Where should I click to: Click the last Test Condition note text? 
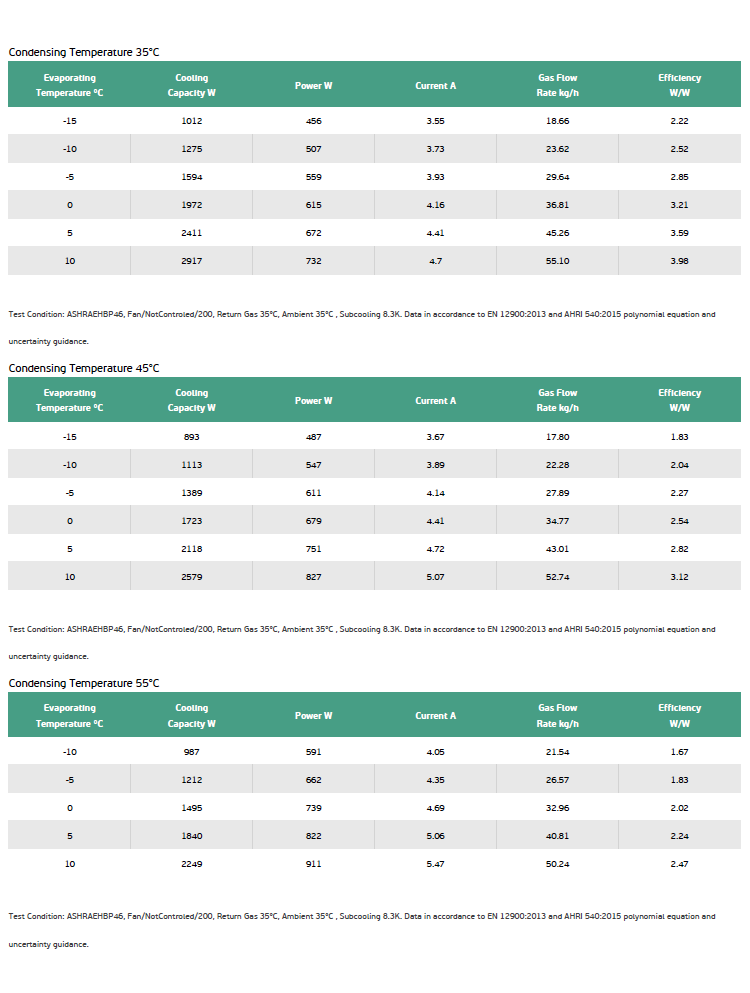coord(362,930)
